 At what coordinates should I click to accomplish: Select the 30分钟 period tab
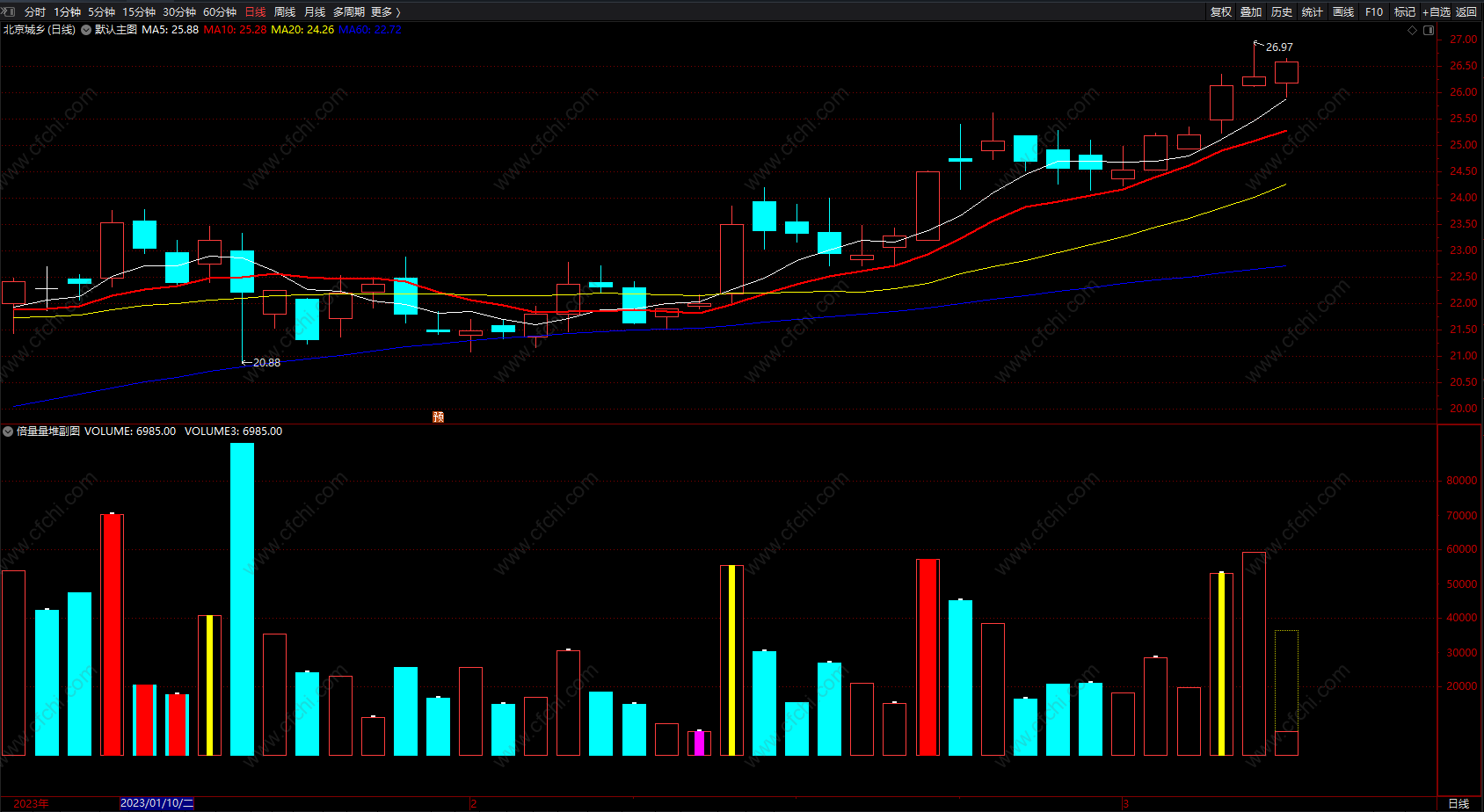[179, 11]
